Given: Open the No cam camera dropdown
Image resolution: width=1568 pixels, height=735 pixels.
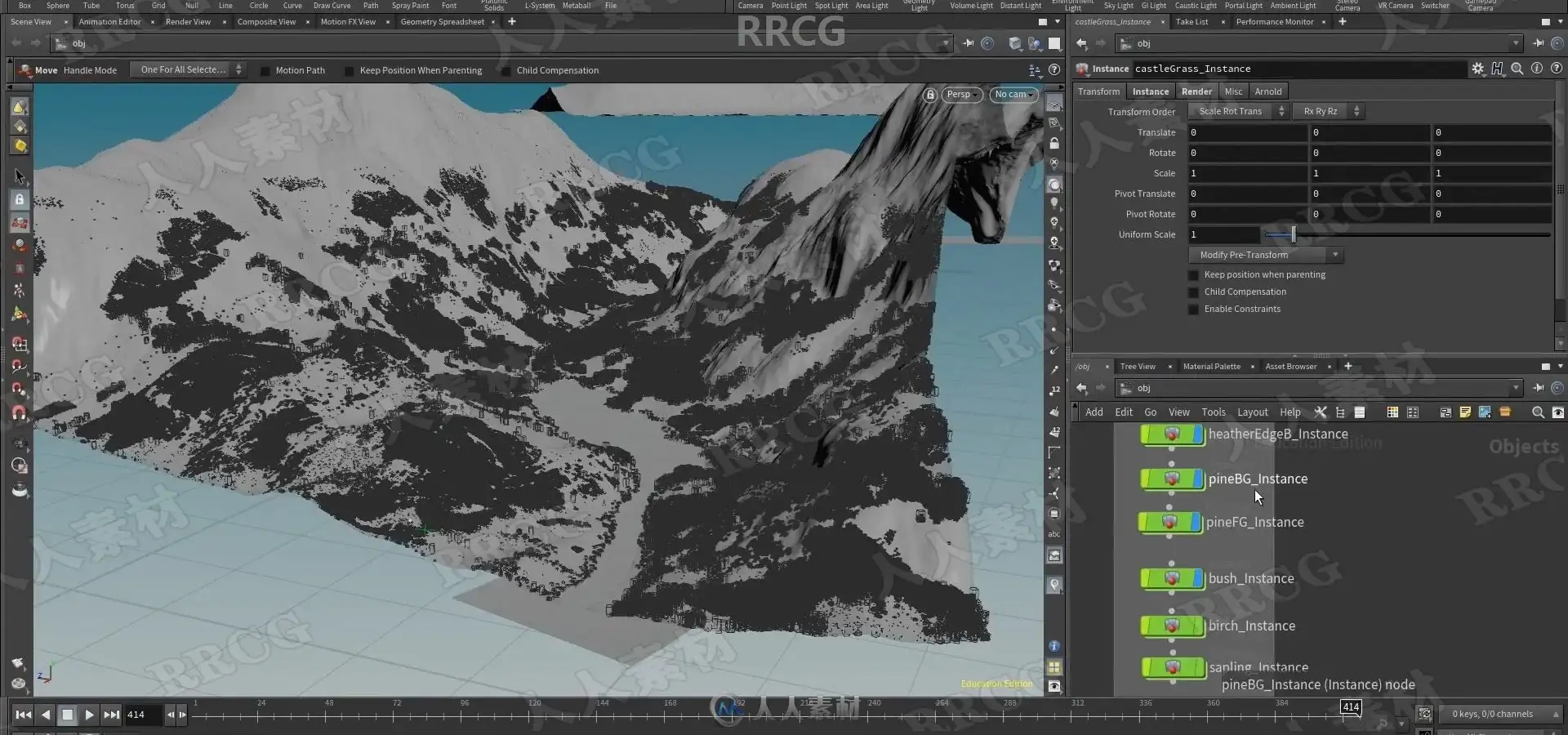Looking at the screenshot, I should click(x=1013, y=95).
